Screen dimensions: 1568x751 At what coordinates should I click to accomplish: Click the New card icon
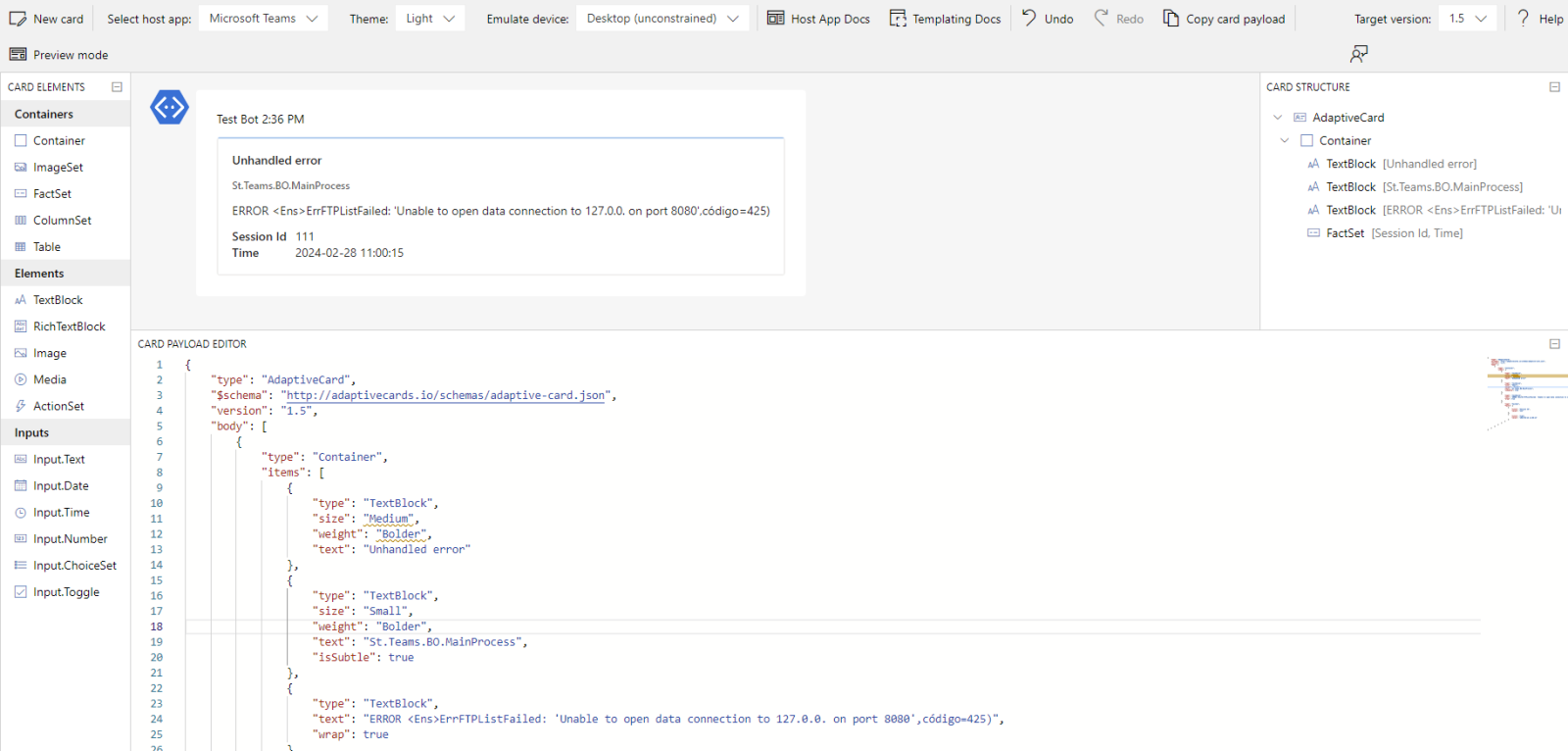coord(18,19)
